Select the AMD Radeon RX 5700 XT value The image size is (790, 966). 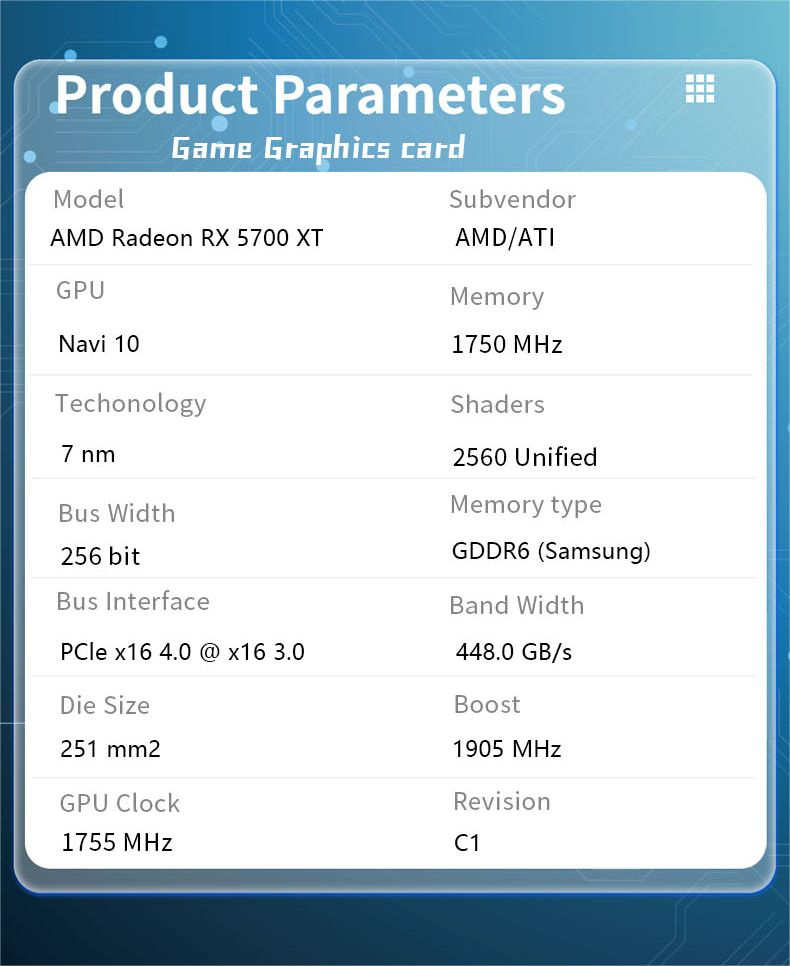click(187, 238)
